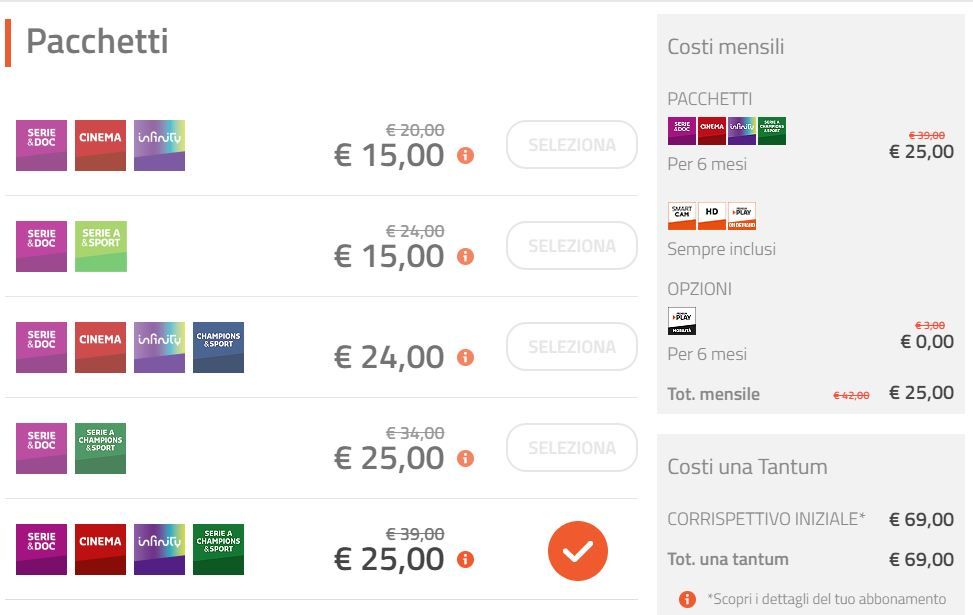Click info icon beside Scopri i dettagli
Viewport: 973px width, 615px height.
point(687,599)
